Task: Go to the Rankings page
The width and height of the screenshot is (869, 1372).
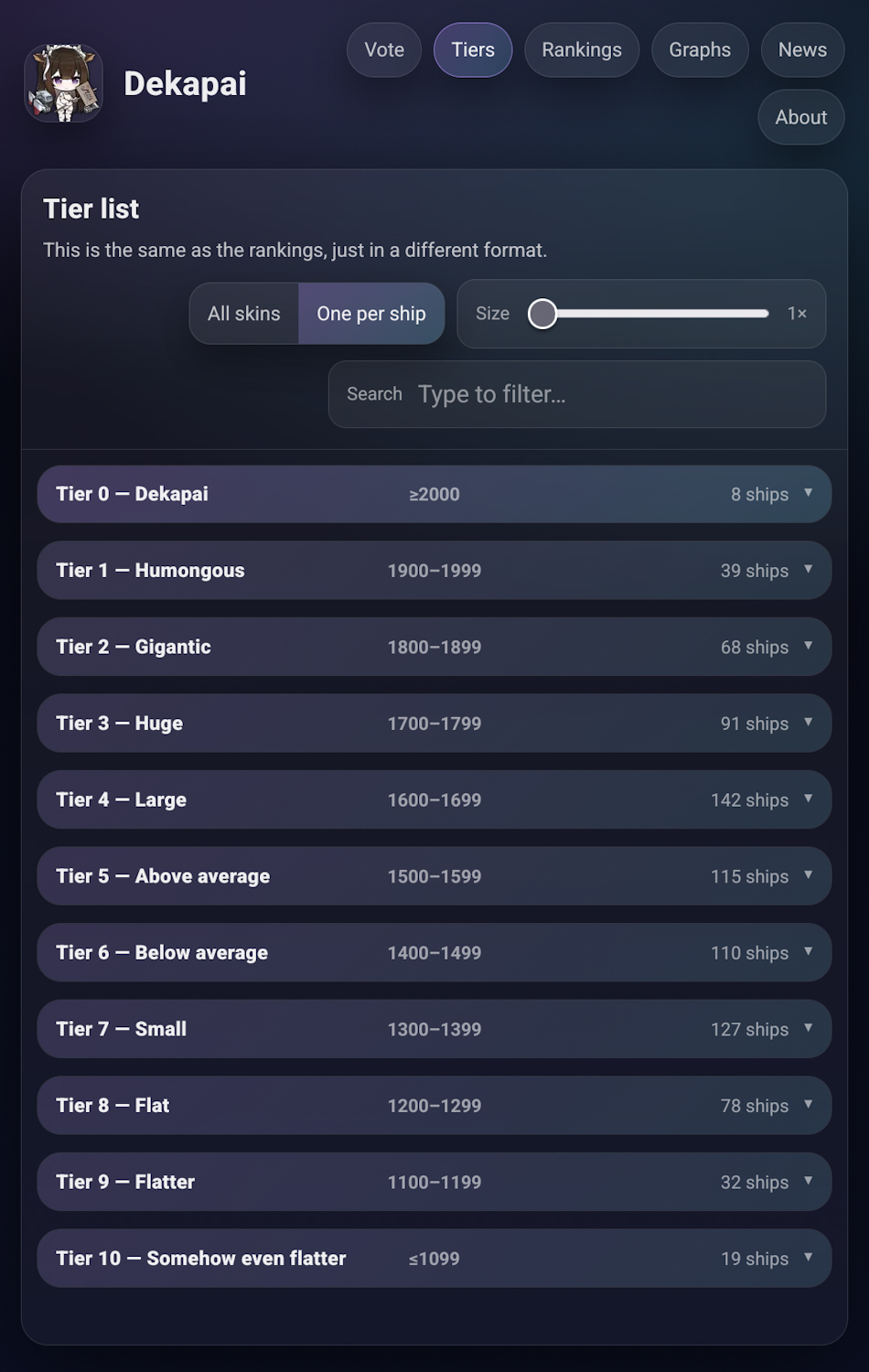Action: (582, 50)
